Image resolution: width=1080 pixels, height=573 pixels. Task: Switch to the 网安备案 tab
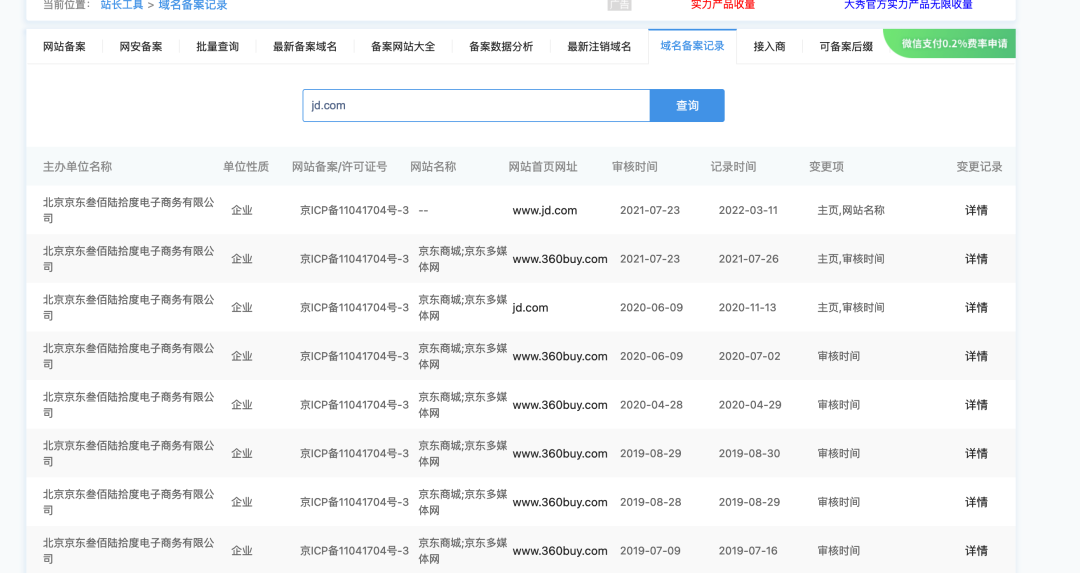point(141,47)
